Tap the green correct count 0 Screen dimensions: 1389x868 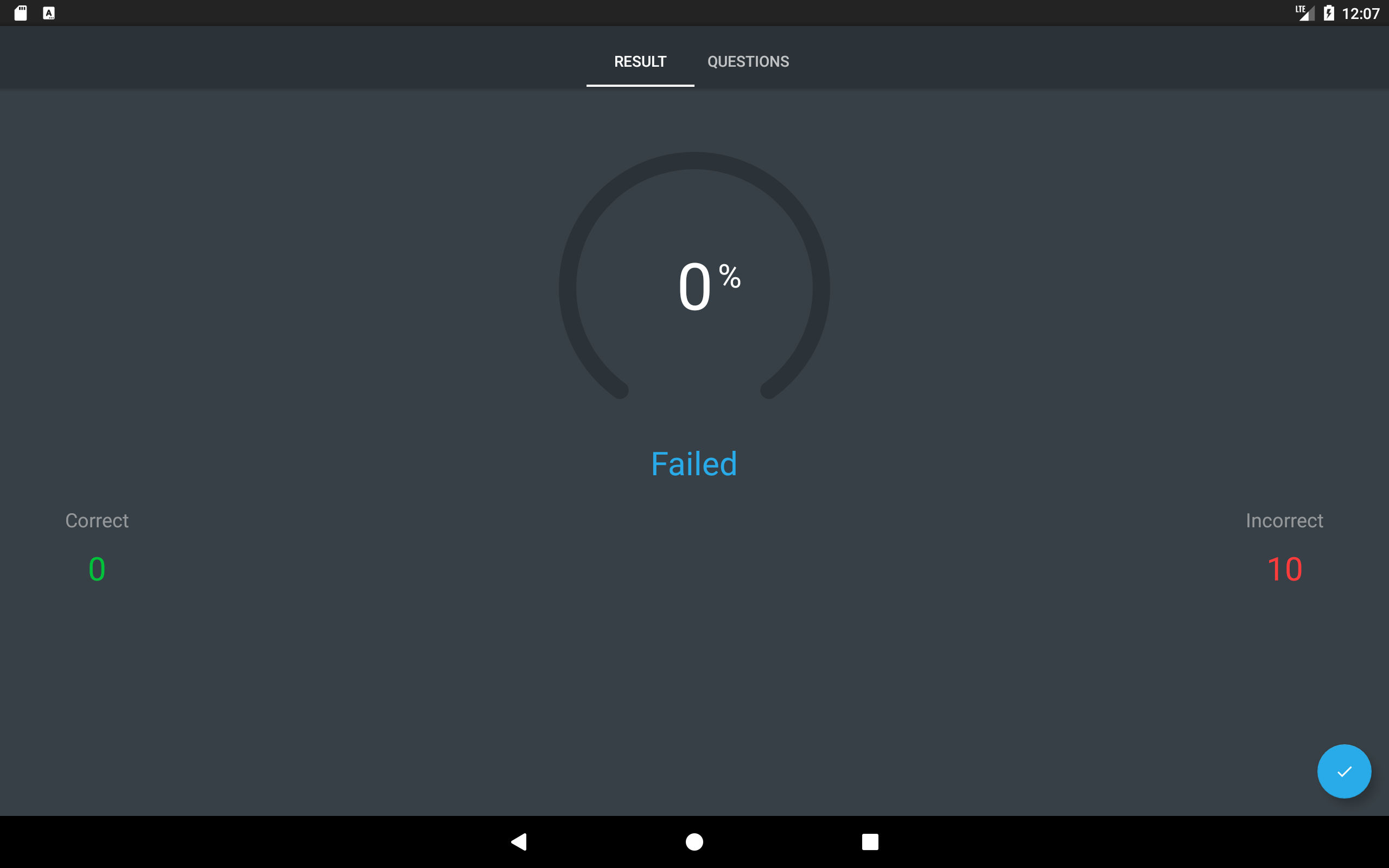(97, 569)
